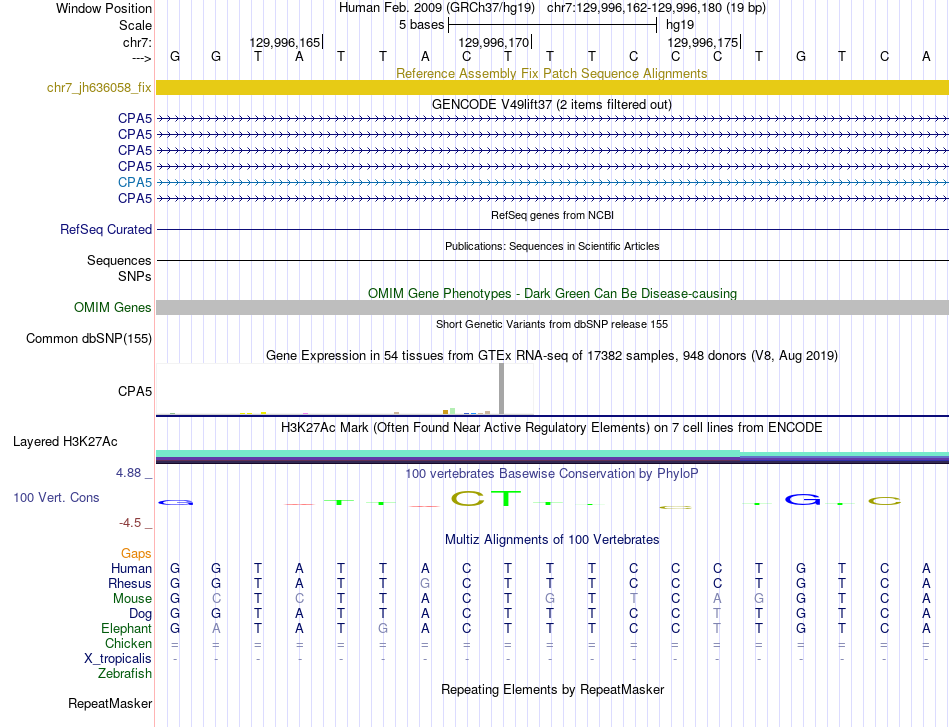Image resolution: width=950 pixels, height=727 pixels.
Task: Select the yellow fix patch alignment bar
Action: click(x=552, y=88)
